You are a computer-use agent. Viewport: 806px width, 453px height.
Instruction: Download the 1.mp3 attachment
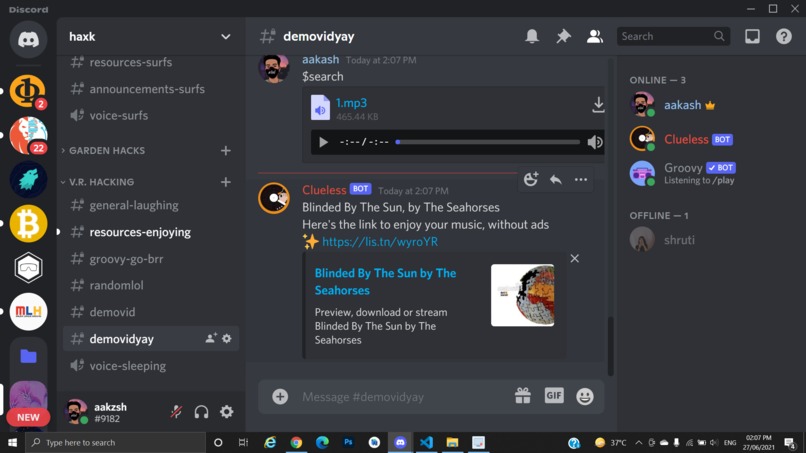click(598, 105)
